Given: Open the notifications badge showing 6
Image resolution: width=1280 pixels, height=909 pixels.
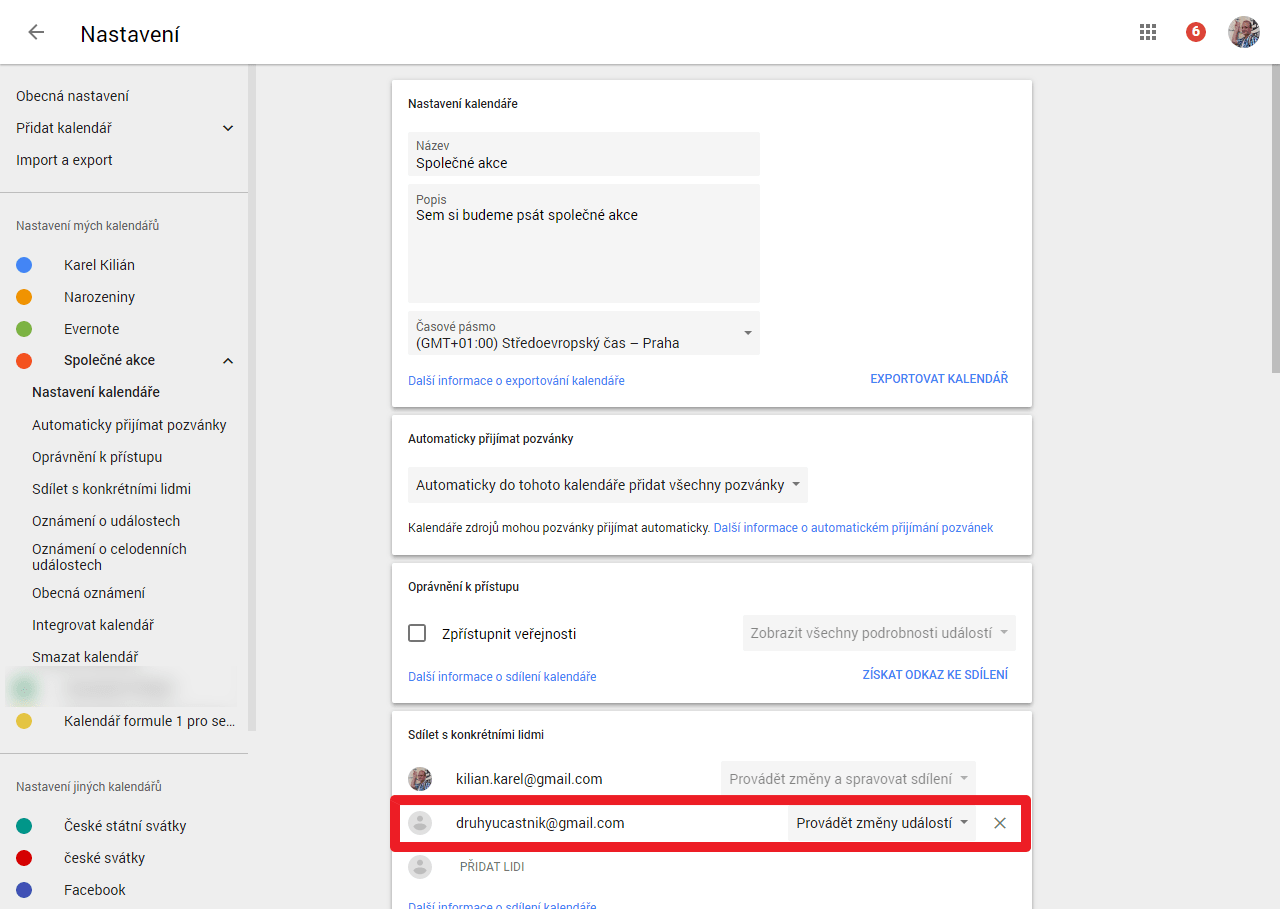Looking at the screenshot, I should point(1196,32).
